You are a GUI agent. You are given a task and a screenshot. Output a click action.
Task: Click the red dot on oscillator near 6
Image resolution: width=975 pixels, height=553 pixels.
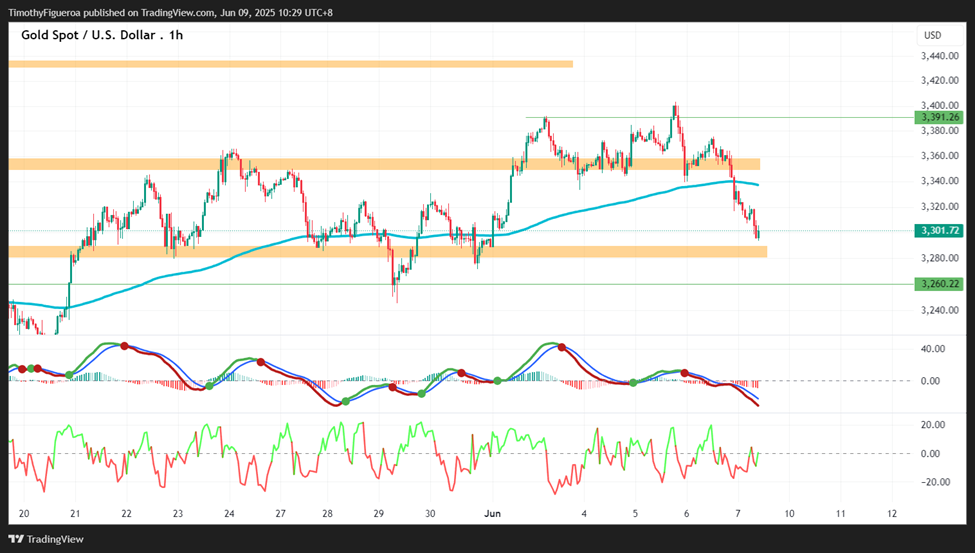click(x=685, y=373)
